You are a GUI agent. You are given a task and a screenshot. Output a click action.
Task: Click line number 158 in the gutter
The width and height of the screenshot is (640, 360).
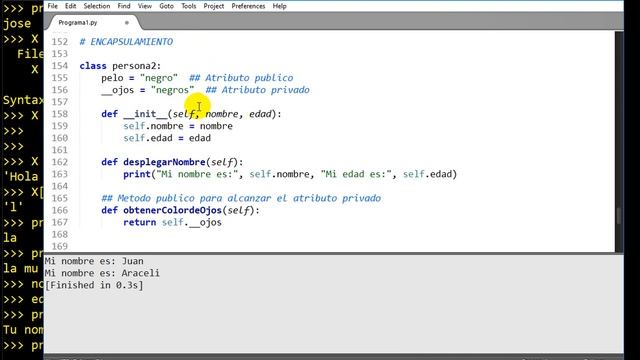click(x=60, y=114)
